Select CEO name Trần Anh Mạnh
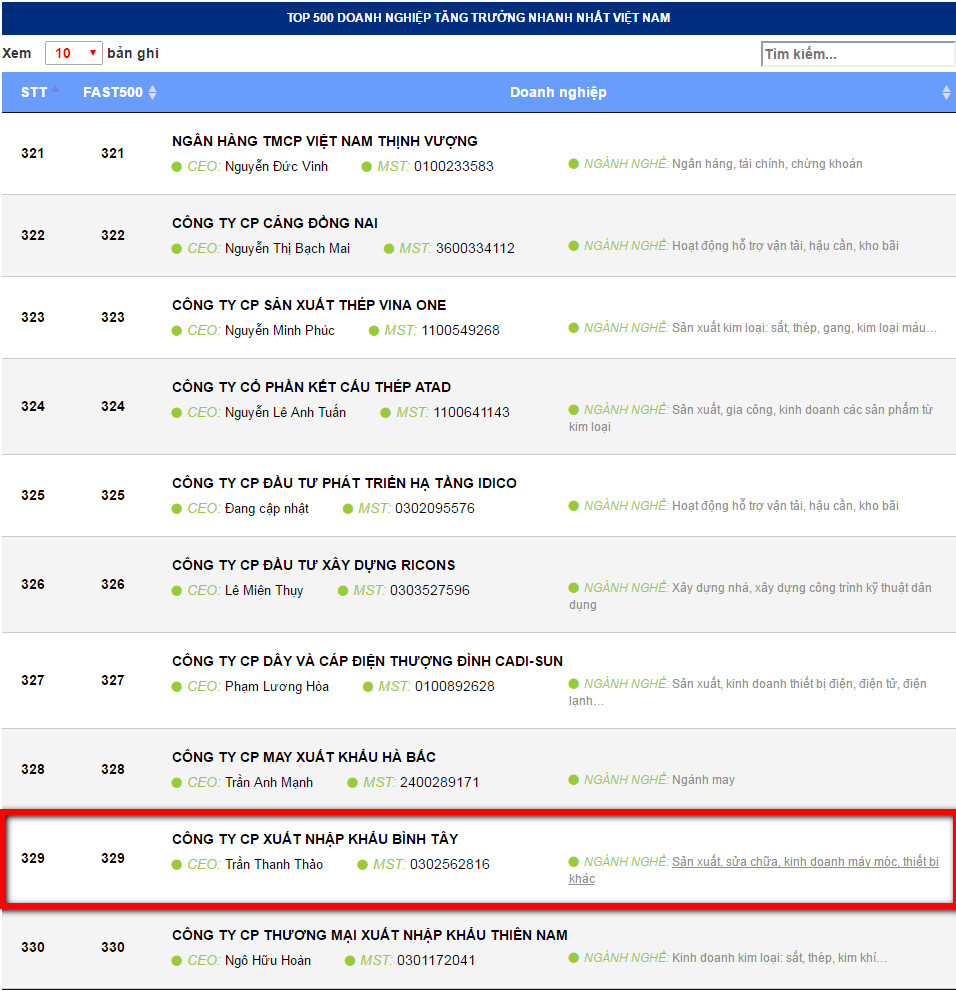The width and height of the screenshot is (956, 991). tap(269, 784)
